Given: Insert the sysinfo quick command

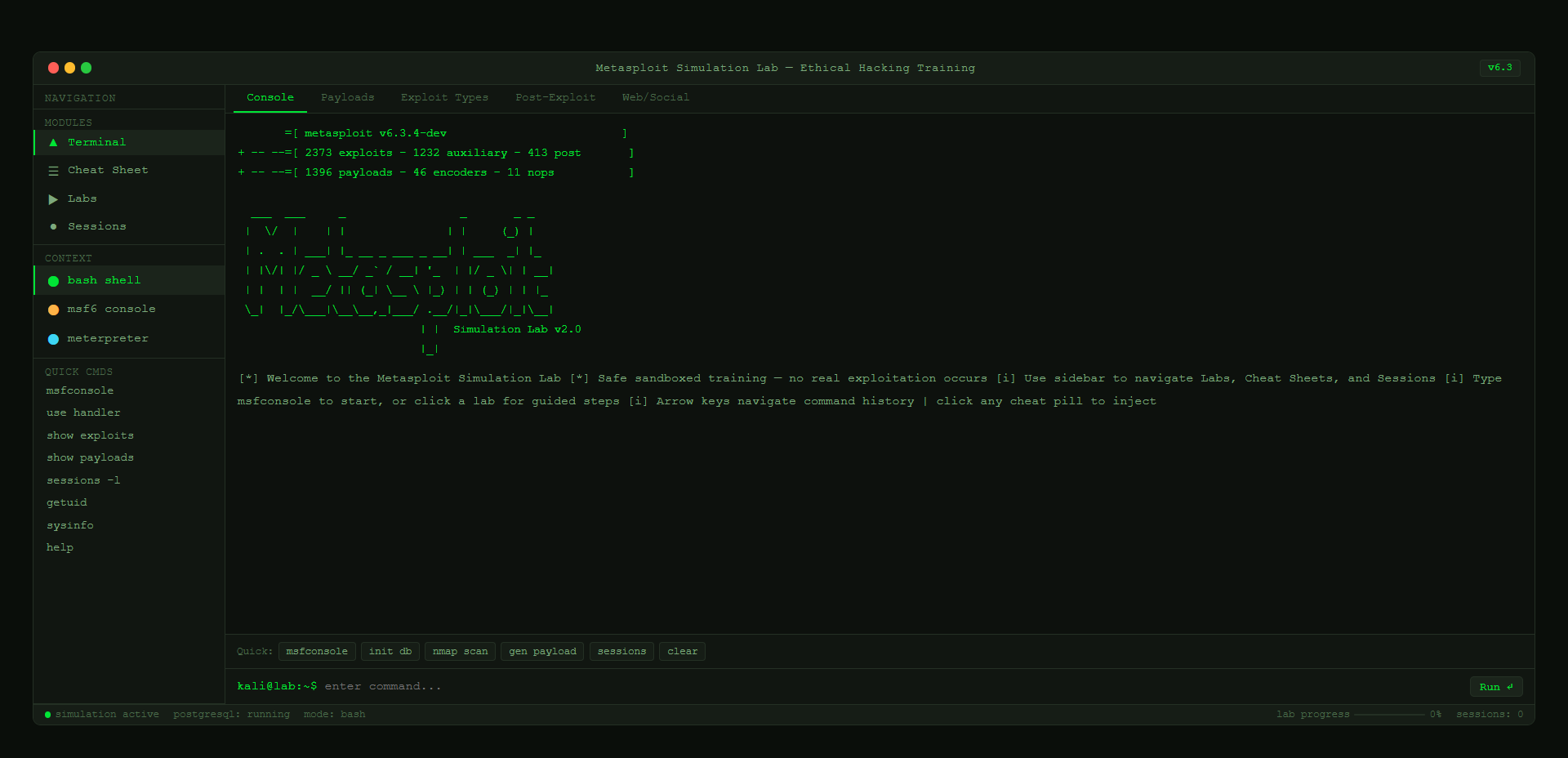Looking at the screenshot, I should pyautogui.click(x=70, y=525).
